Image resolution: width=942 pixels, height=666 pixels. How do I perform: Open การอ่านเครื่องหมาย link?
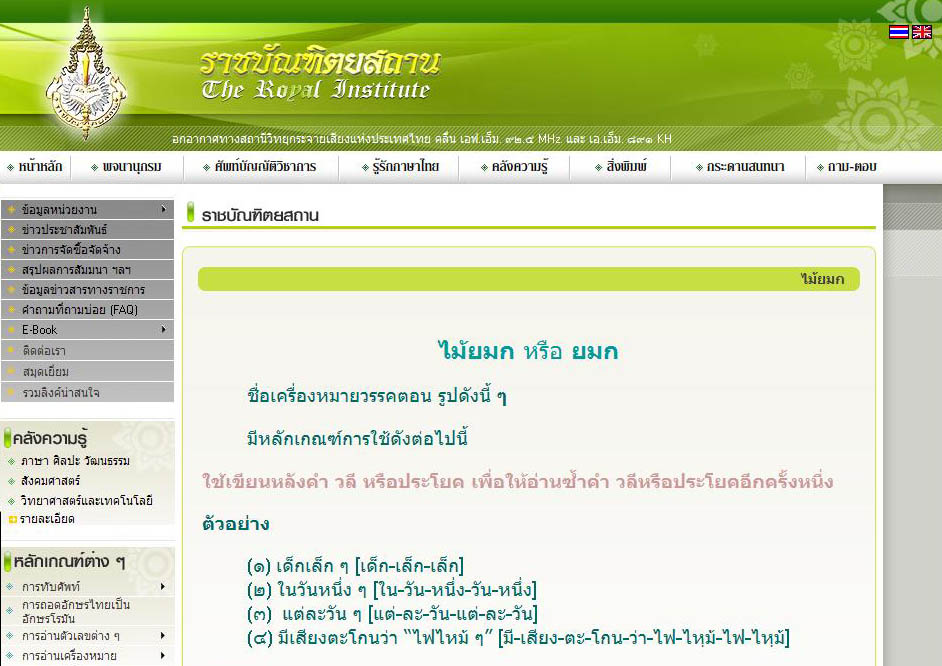pos(69,655)
